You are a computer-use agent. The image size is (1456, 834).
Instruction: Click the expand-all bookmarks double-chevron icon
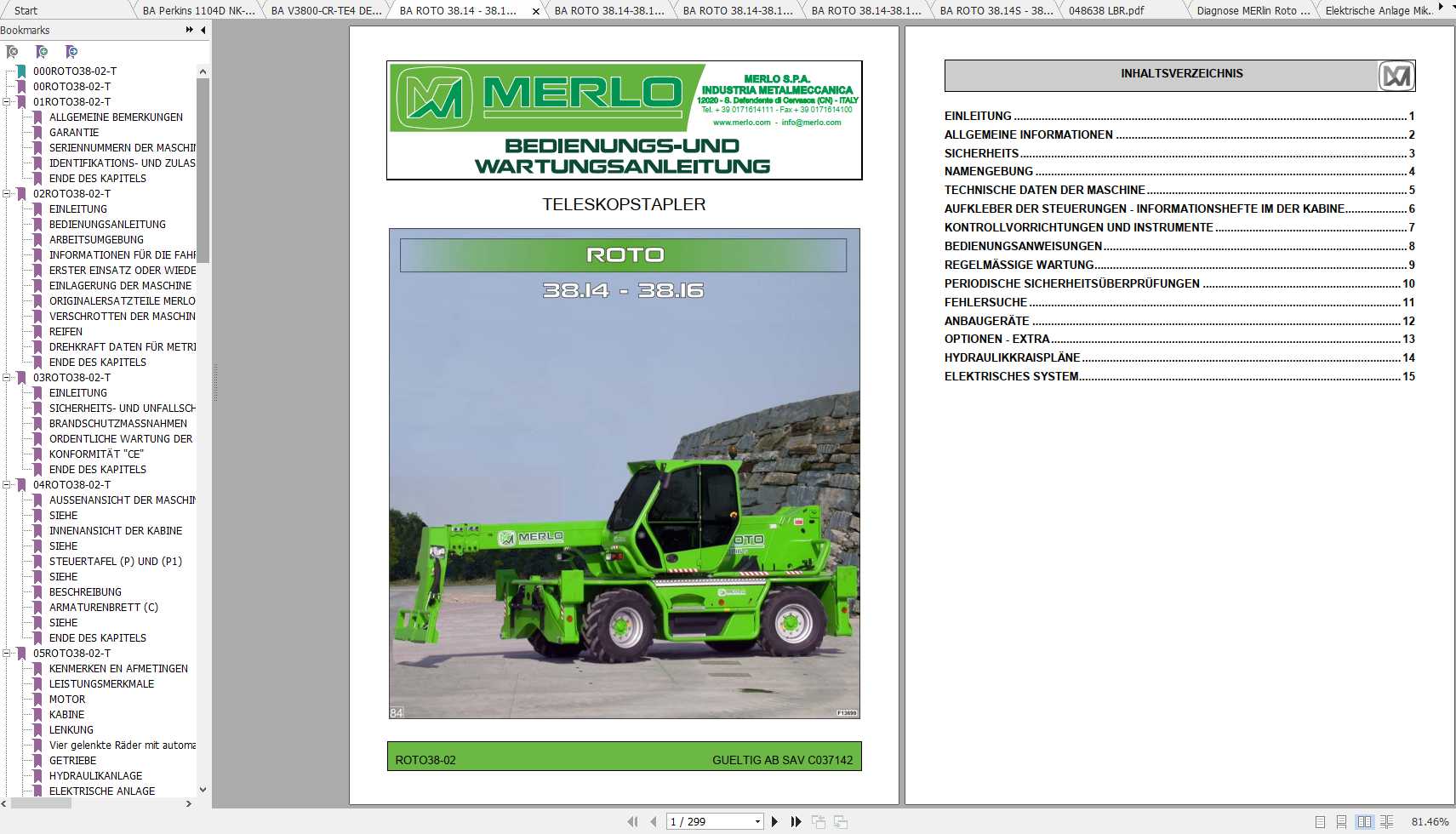(x=188, y=29)
